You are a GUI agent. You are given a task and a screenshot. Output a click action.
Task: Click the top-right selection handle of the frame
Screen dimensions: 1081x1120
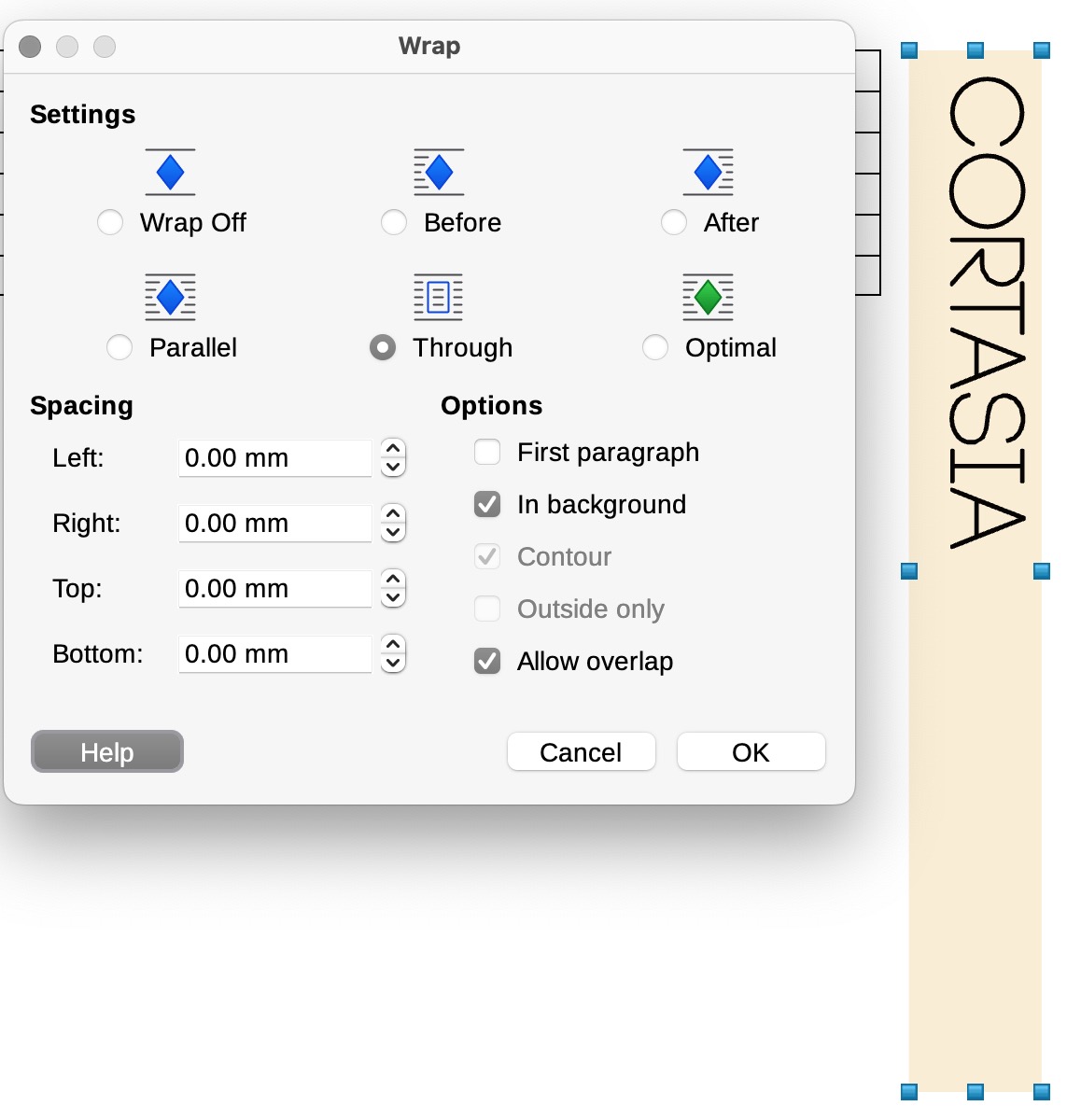(1042, 49)
